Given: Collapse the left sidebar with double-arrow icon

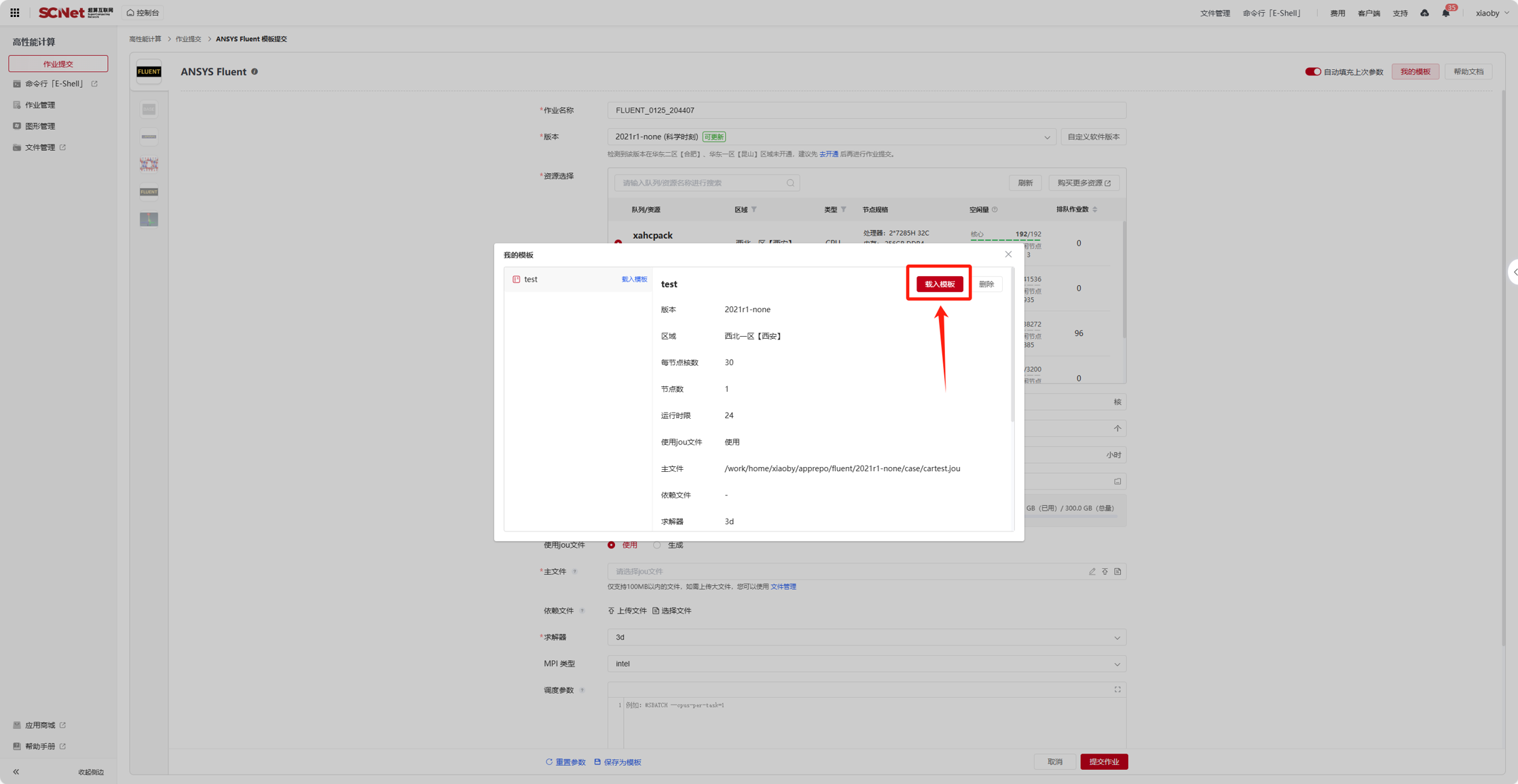Looking at the screenshot, I should (16, 772).
